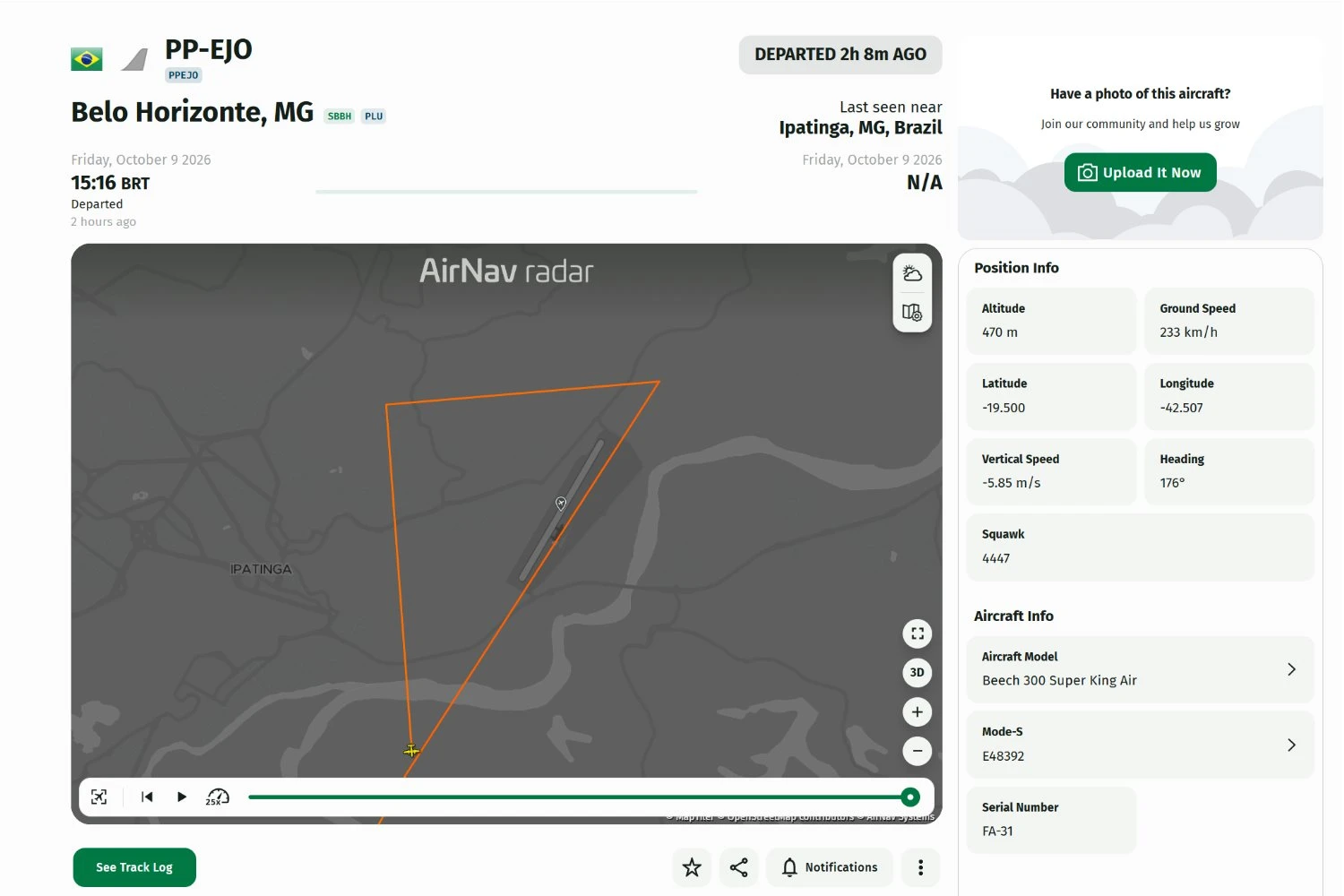The height and width of the screenshot is (896, 1344).
Task: Click the SBBH airport code tag
Action: pyautogui.click(x=340, y=116)
